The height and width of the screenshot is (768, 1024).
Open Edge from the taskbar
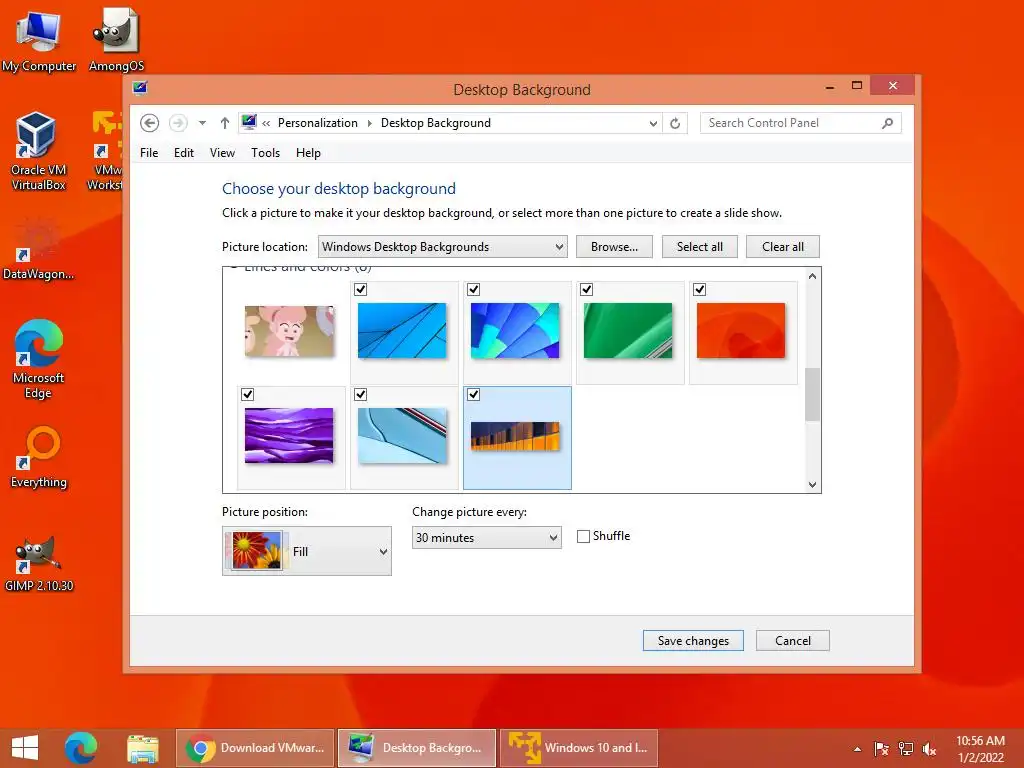[x=81, y=748]
